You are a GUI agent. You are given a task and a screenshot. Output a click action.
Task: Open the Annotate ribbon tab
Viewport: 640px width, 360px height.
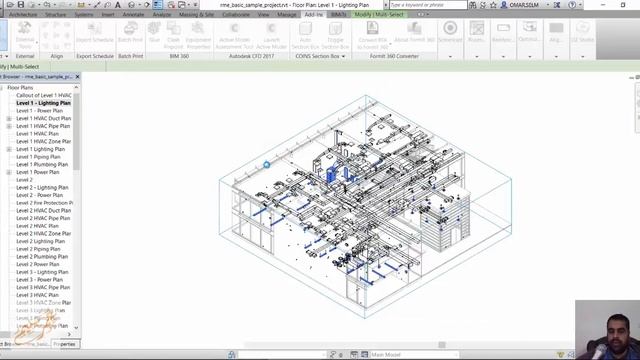[133, 14]
